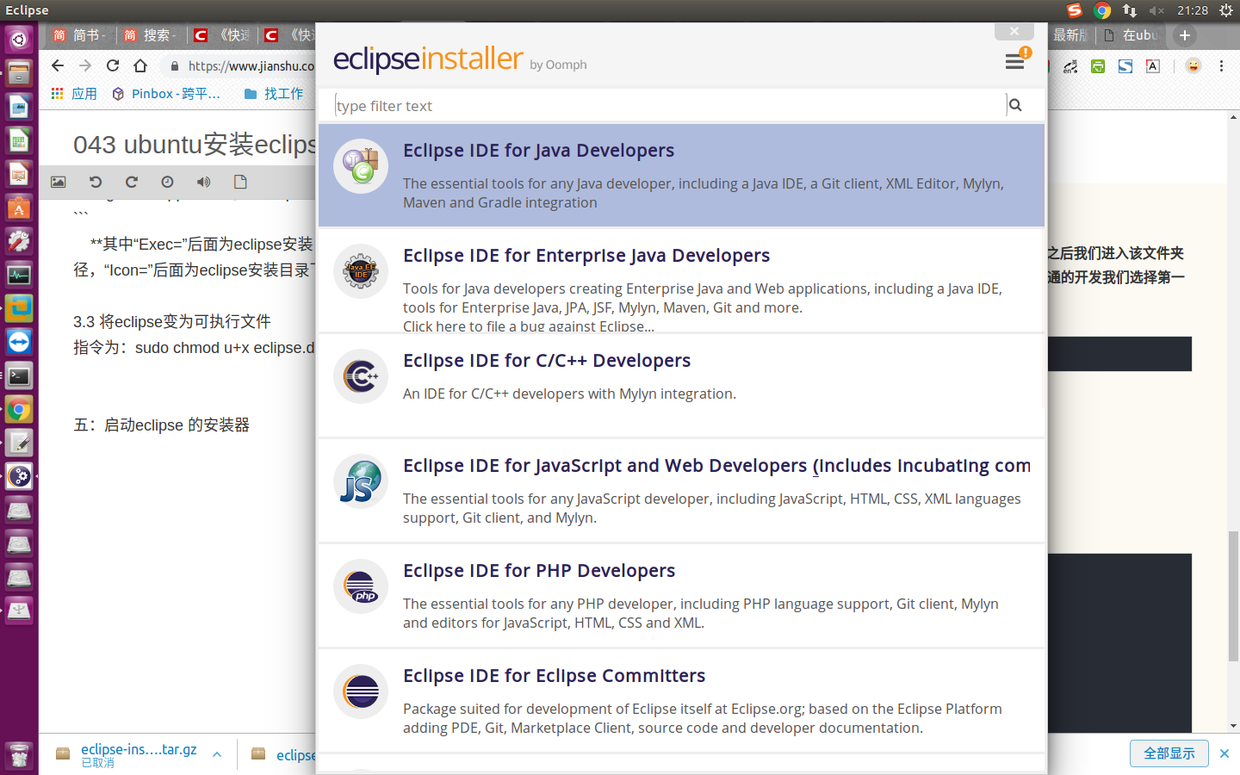Open the Ubuntu Dash launcher
The image size is (1240, 775).
[19, 40]
